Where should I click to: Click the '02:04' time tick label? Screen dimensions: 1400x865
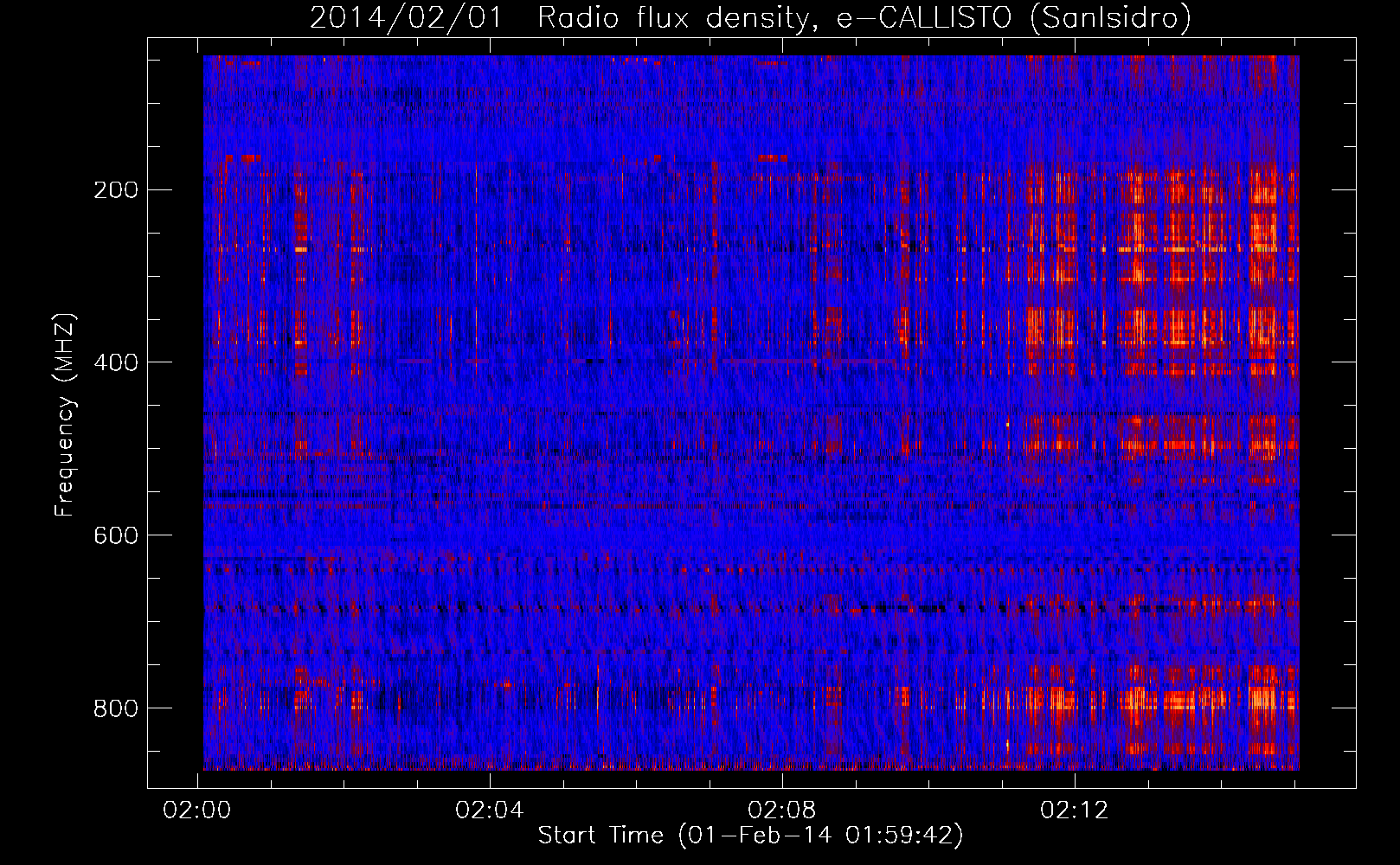pyautogui.click(x=490, y=811)
